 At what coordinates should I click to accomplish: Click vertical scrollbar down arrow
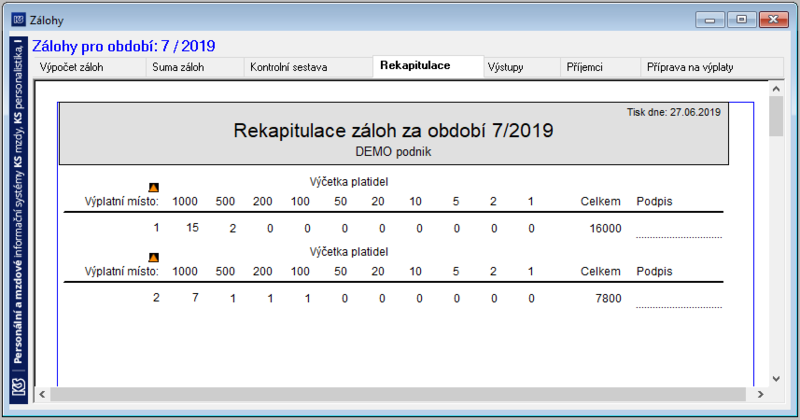point(776,379)
